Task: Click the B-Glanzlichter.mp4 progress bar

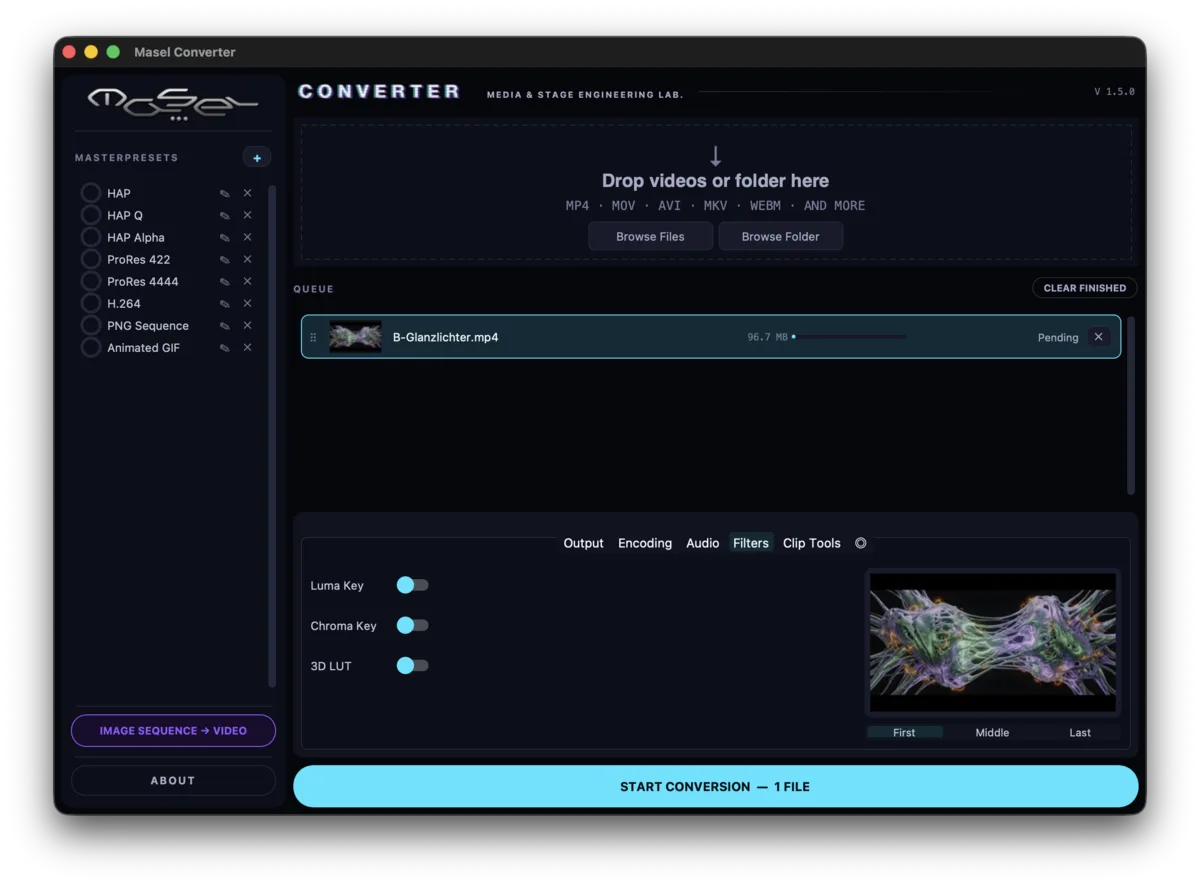Action: point(849,337)
